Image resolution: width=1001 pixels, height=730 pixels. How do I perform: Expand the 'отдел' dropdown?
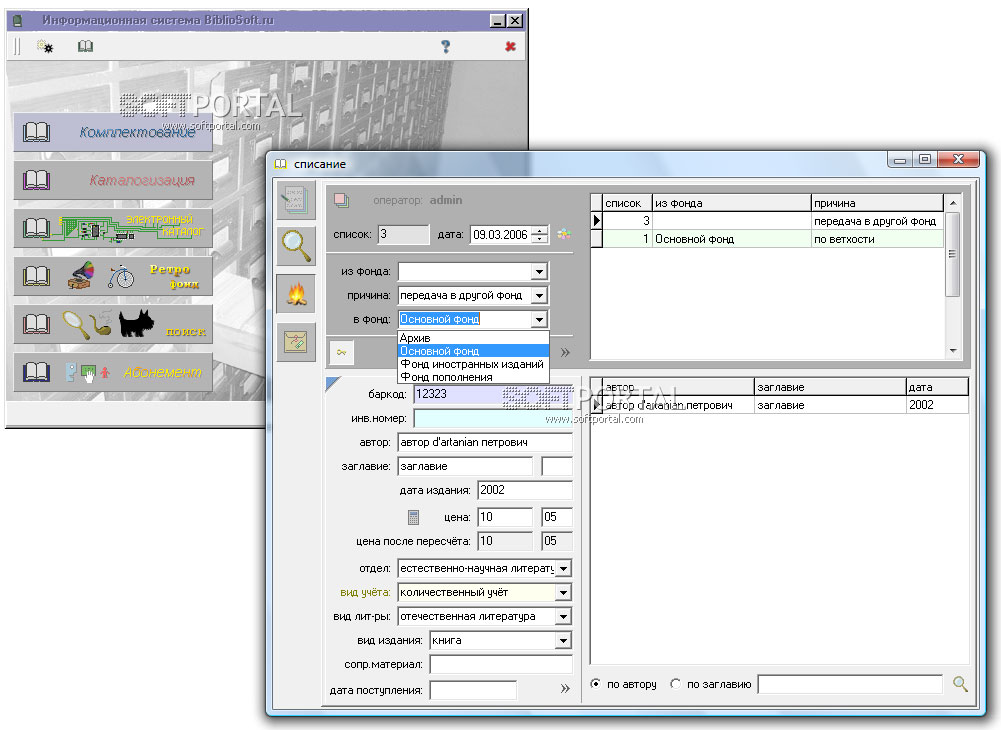pyautogui.click(x=563, y=568)
